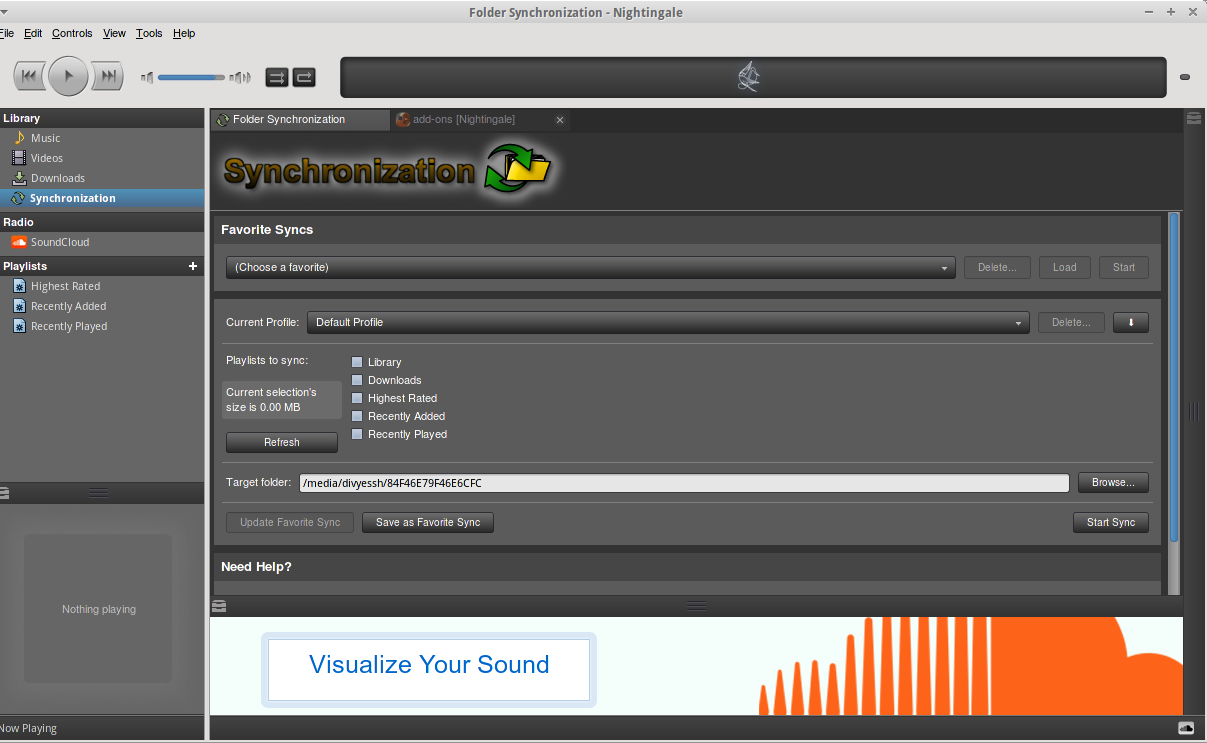Viewport: 1207px width, 743px height.
Task: Toggle repeat mode
Action: (304, 77)
